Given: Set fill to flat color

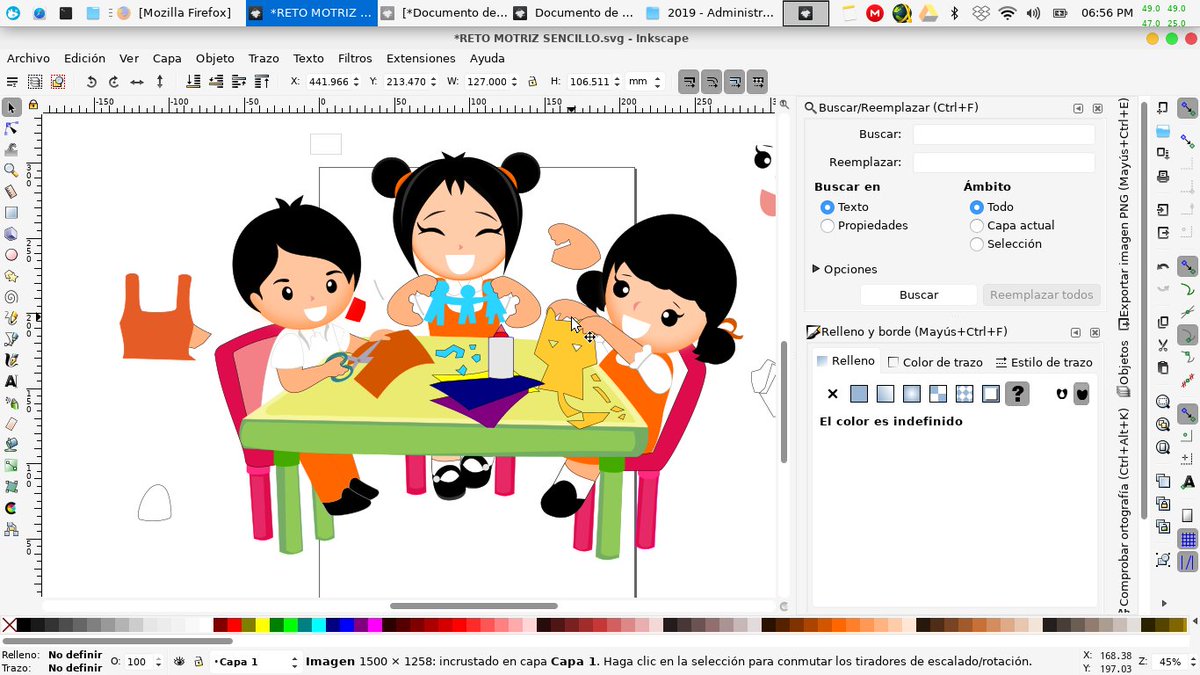Looking at the screenshot, I should pos(859,394).
